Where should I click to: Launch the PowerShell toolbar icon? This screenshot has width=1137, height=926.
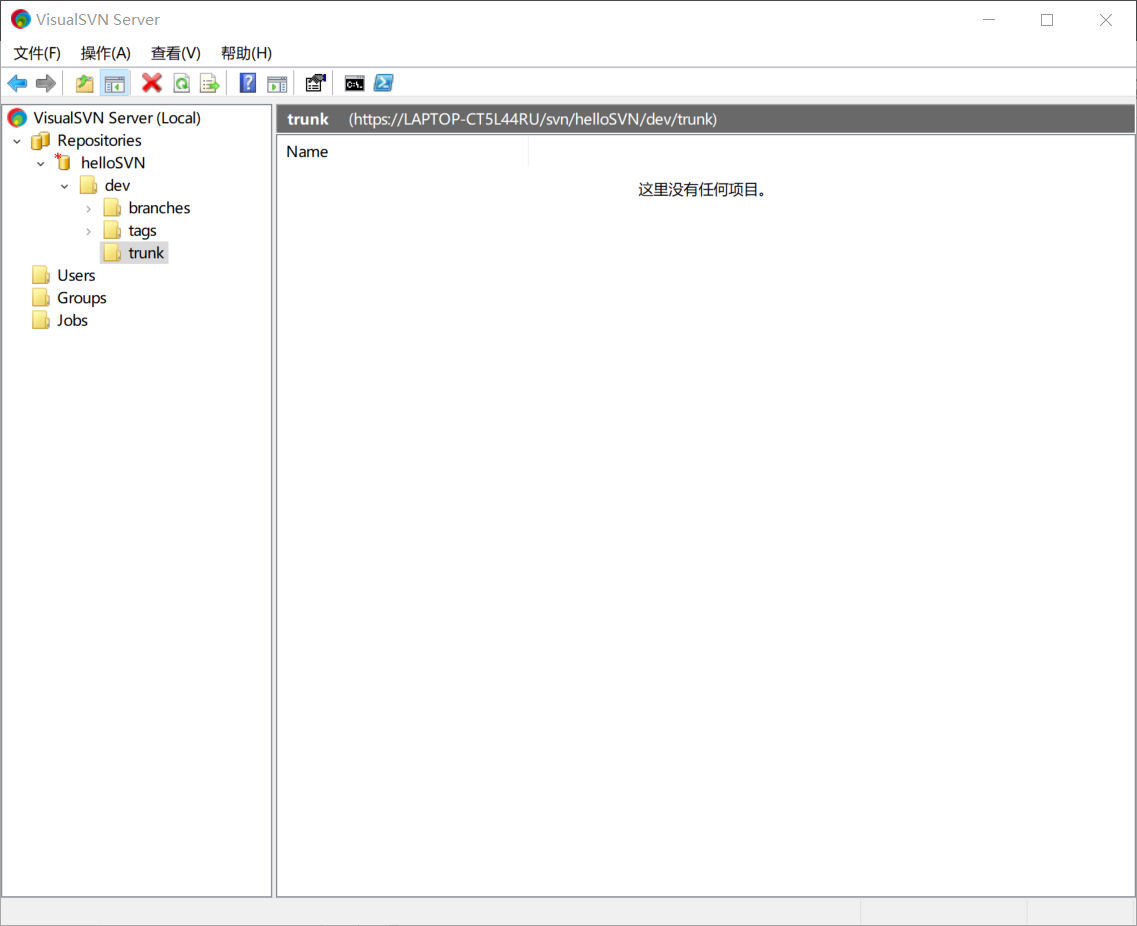click(384, 83)
